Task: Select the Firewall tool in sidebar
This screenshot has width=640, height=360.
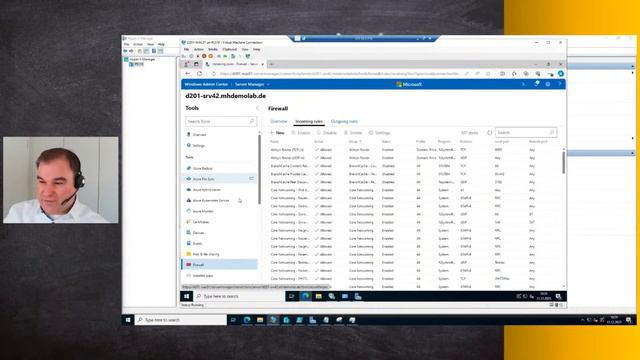Action: tap(220, 264)
